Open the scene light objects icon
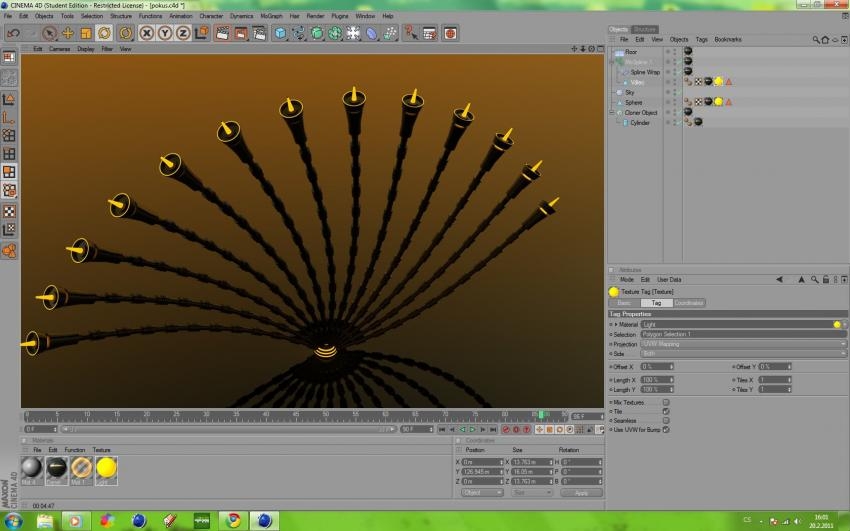The image size is (850, 531). 353,34
